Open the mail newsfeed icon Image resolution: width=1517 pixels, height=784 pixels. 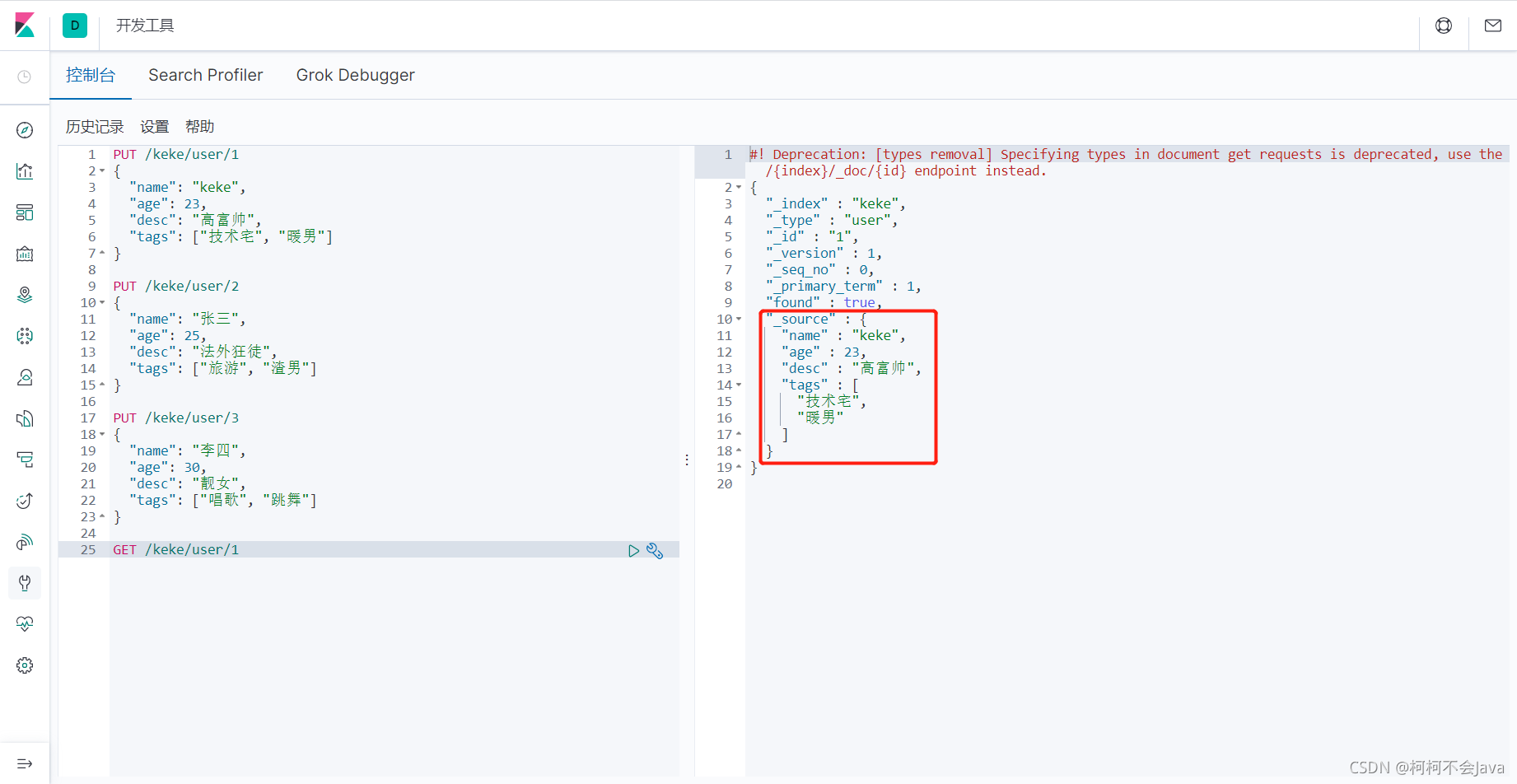point(1493,26)
